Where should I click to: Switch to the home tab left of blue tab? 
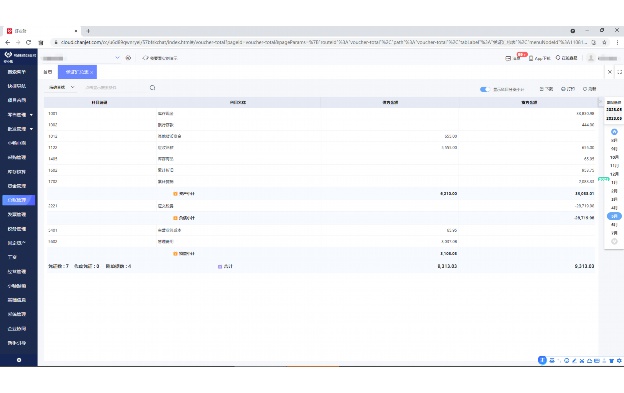coord(48,72)
